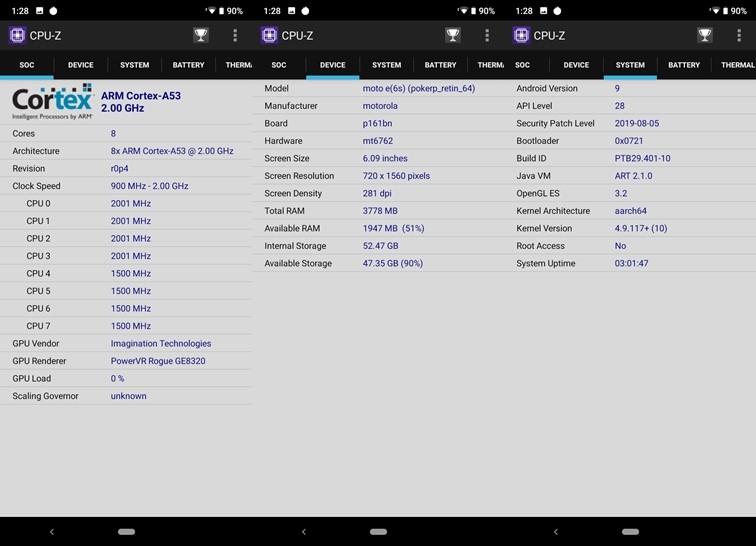Tap the back arrow in right screen navigation bar

click(x=556, y=532)
